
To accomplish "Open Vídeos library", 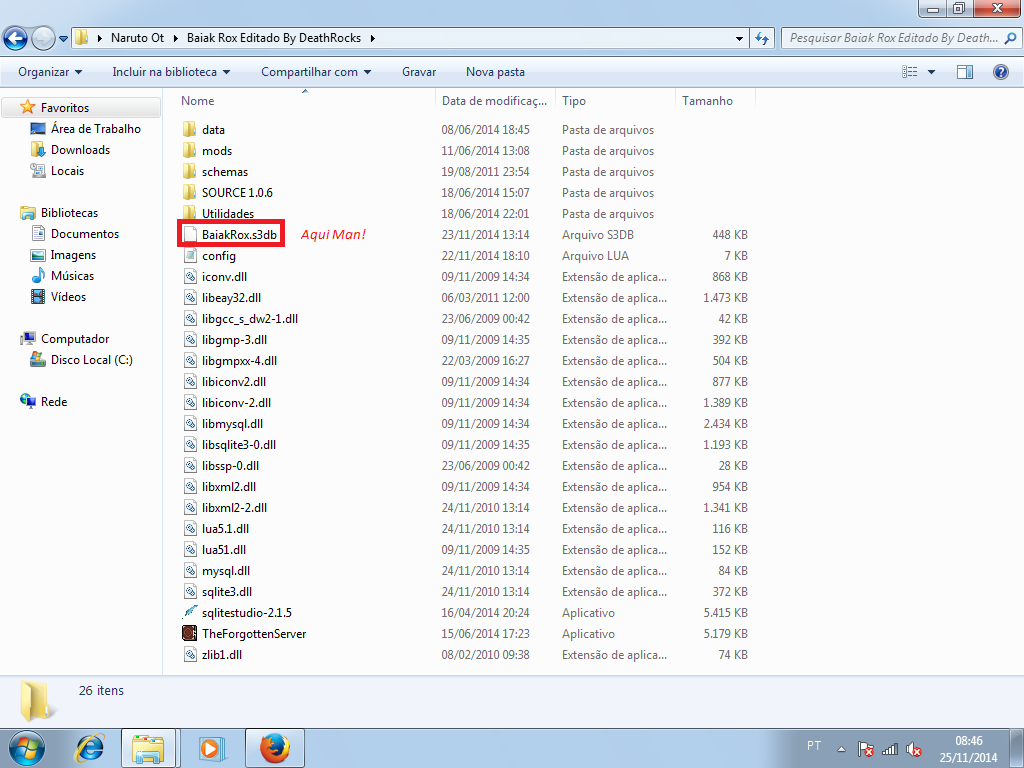I will coord(68,296).
